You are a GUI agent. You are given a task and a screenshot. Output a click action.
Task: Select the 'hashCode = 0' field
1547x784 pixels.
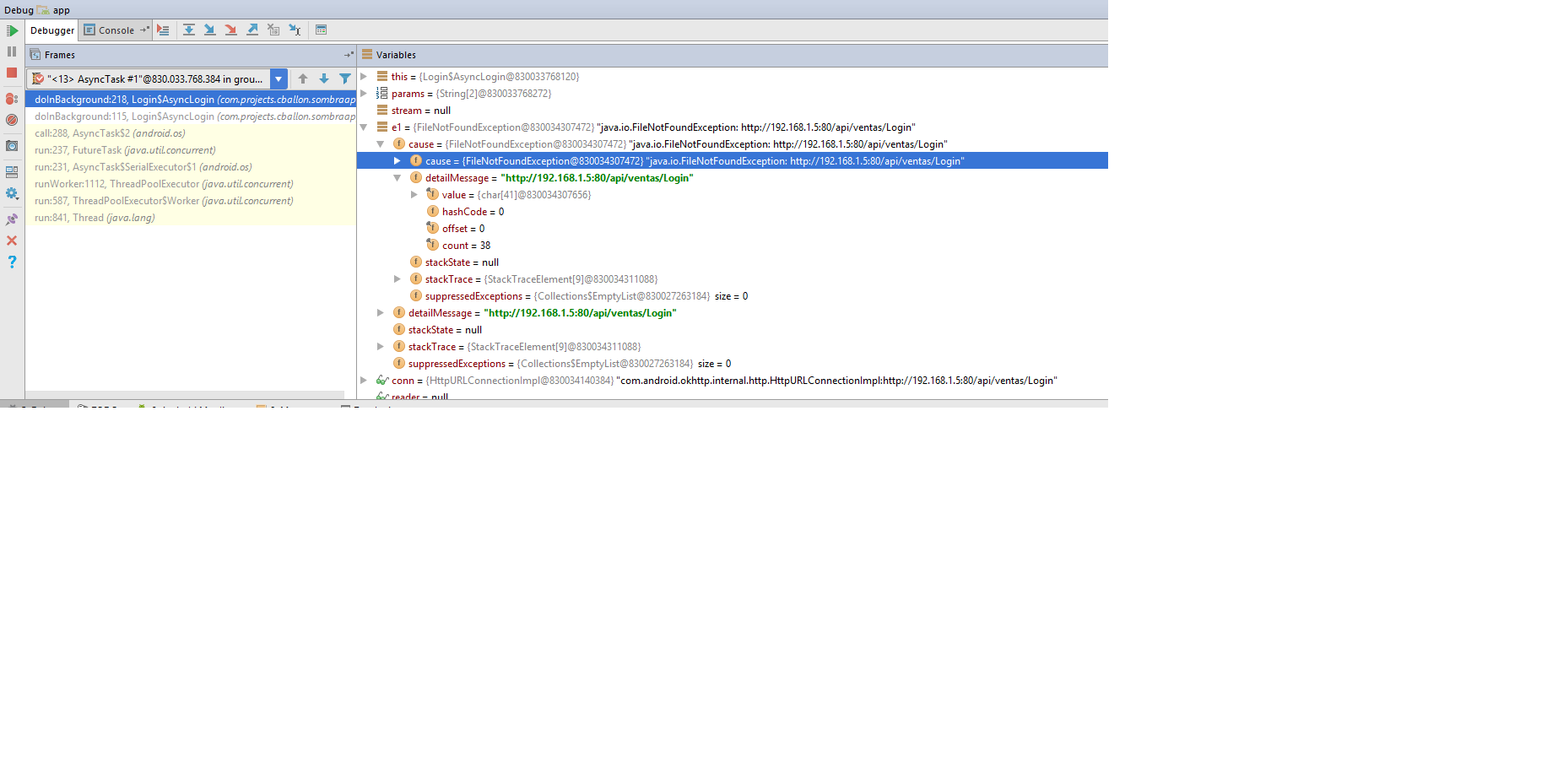coord(733,212)
